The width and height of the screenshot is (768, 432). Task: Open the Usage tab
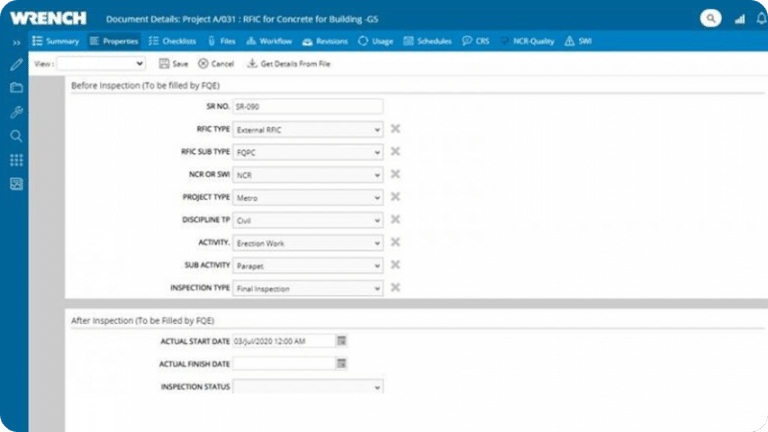pyautogui.click(x=376, y=41)
